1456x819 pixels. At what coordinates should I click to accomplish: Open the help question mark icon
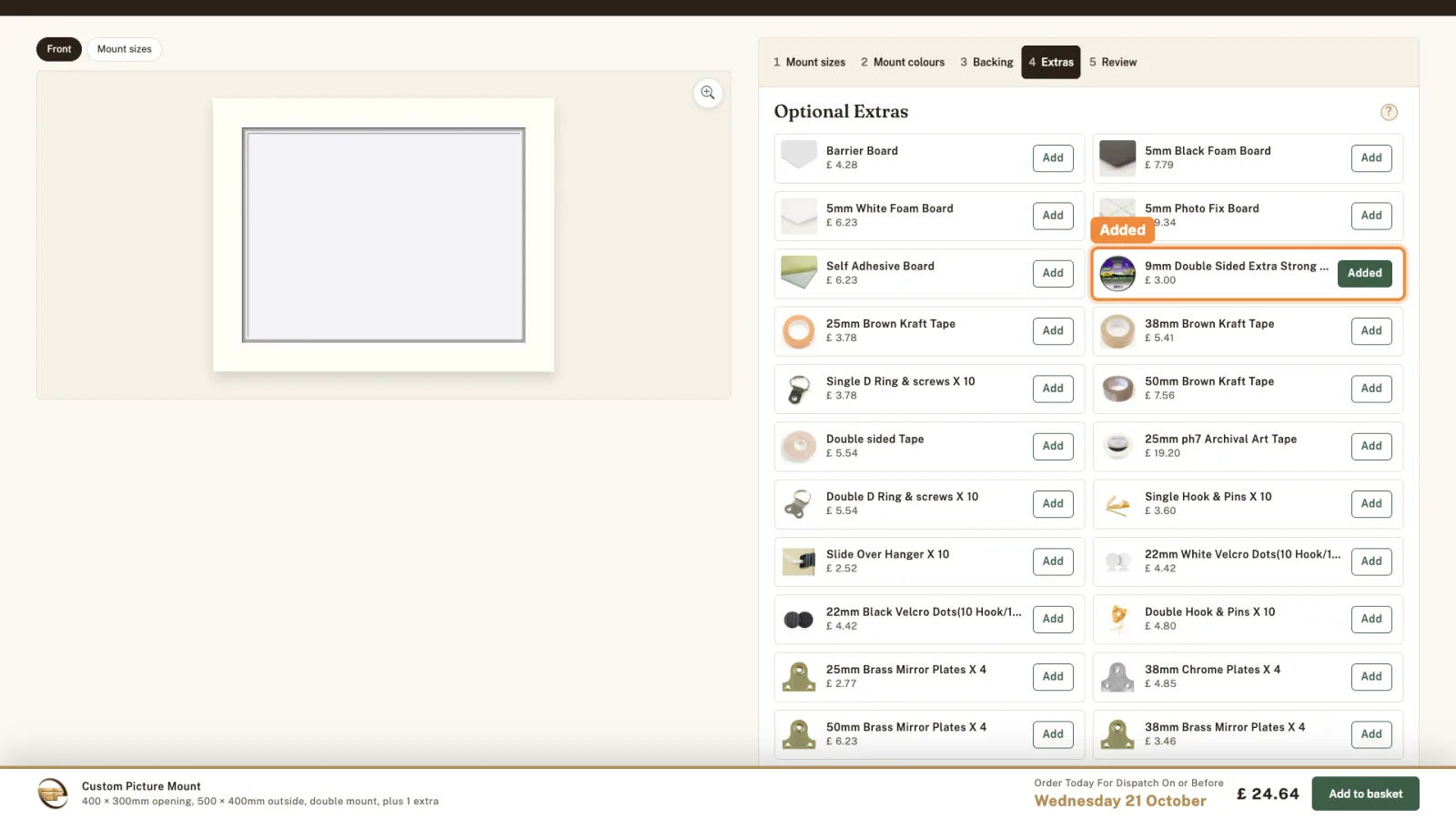coord(1389,112)
